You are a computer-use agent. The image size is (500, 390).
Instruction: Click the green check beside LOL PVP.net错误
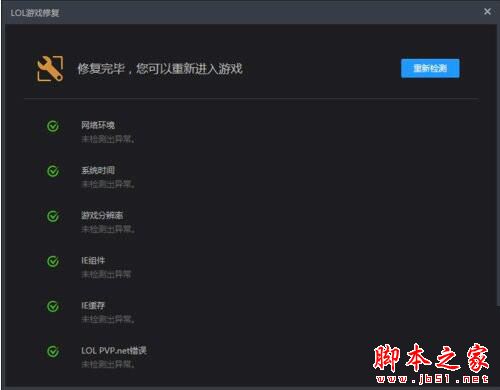tap(53, 351)
